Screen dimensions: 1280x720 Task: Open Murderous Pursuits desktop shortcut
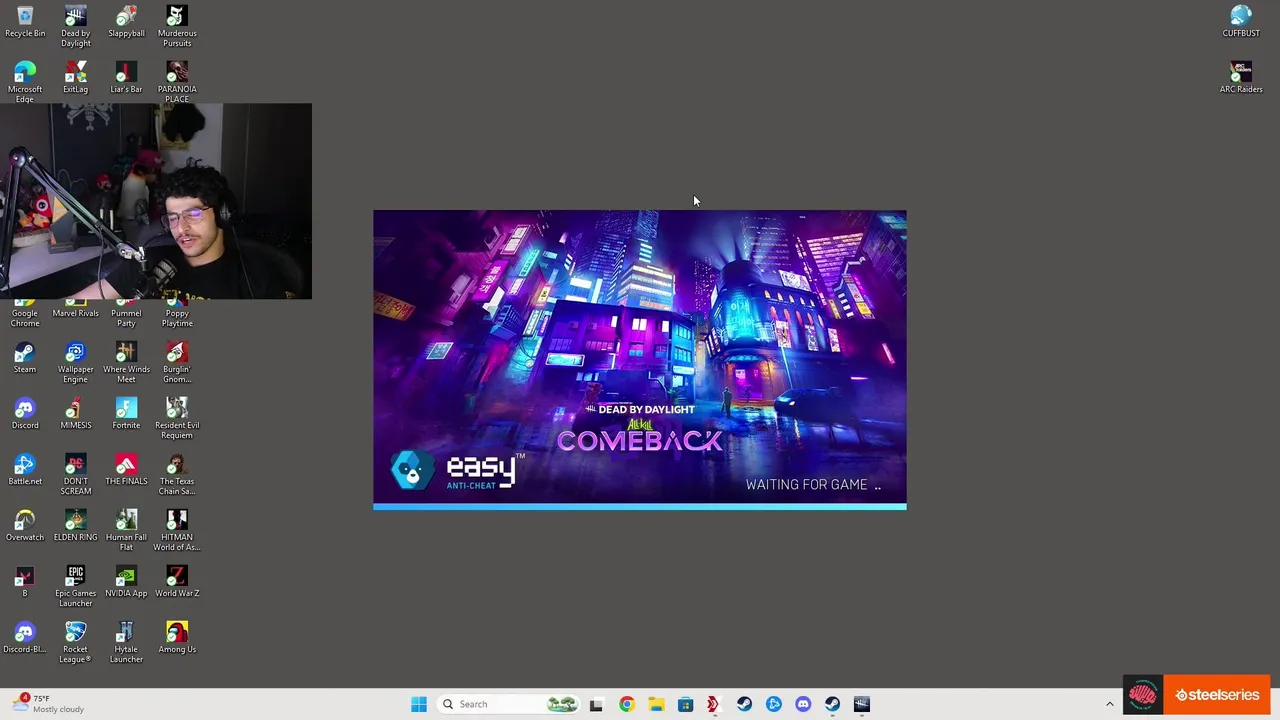pyautogui.click(x=177, y=26)
